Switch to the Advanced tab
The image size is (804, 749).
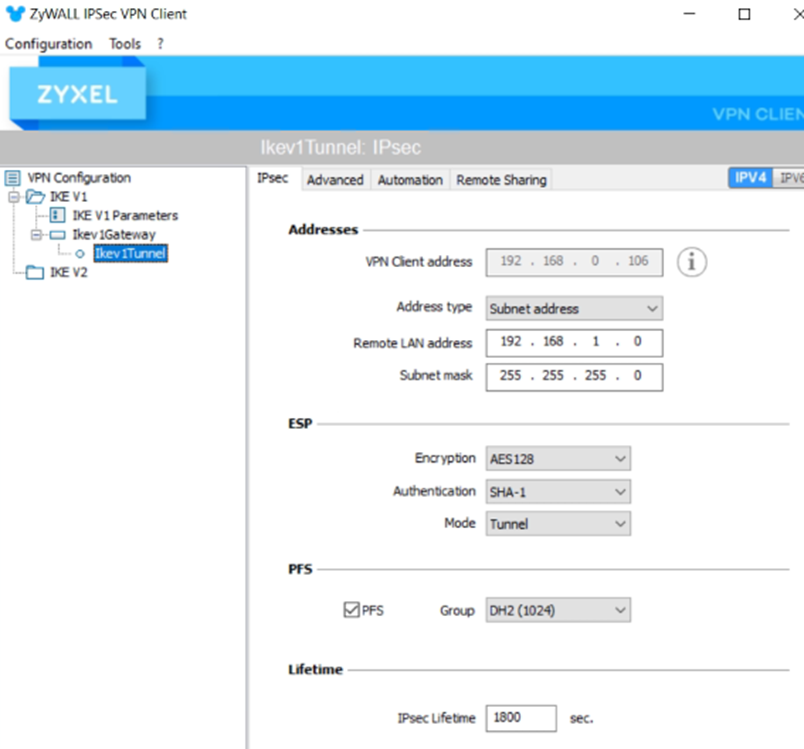(x=335, y=180)
